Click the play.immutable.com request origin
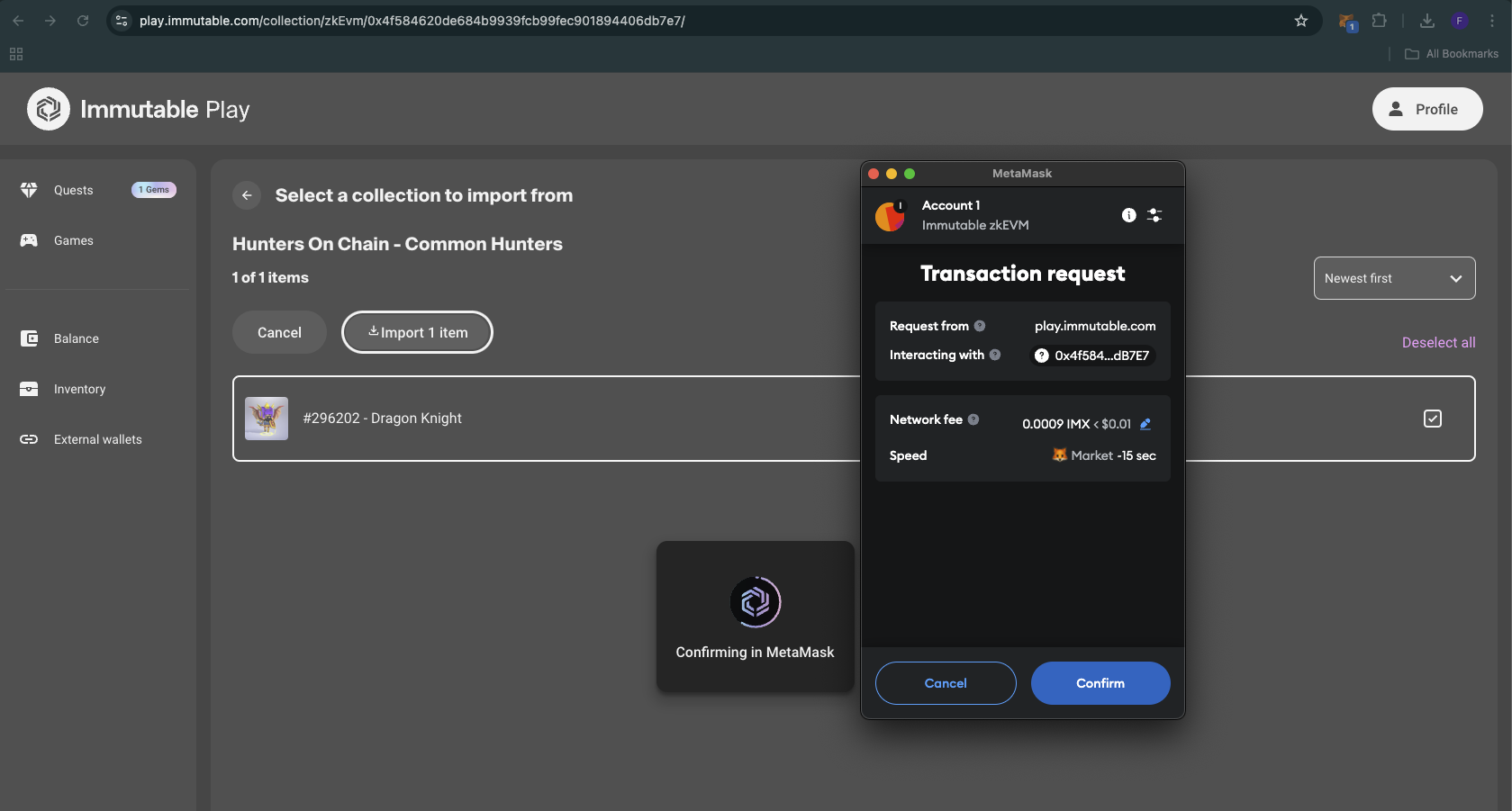The height and width of the screenshot is (811, 1512). tap(1095, 326)
